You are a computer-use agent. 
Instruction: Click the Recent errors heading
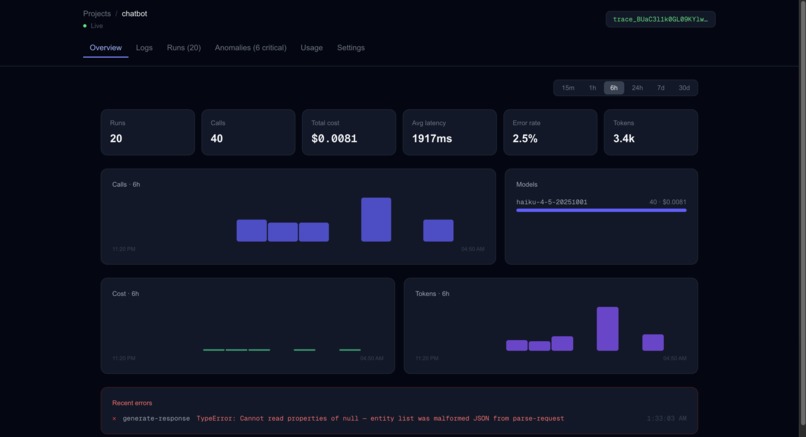(x=132, y=403)
